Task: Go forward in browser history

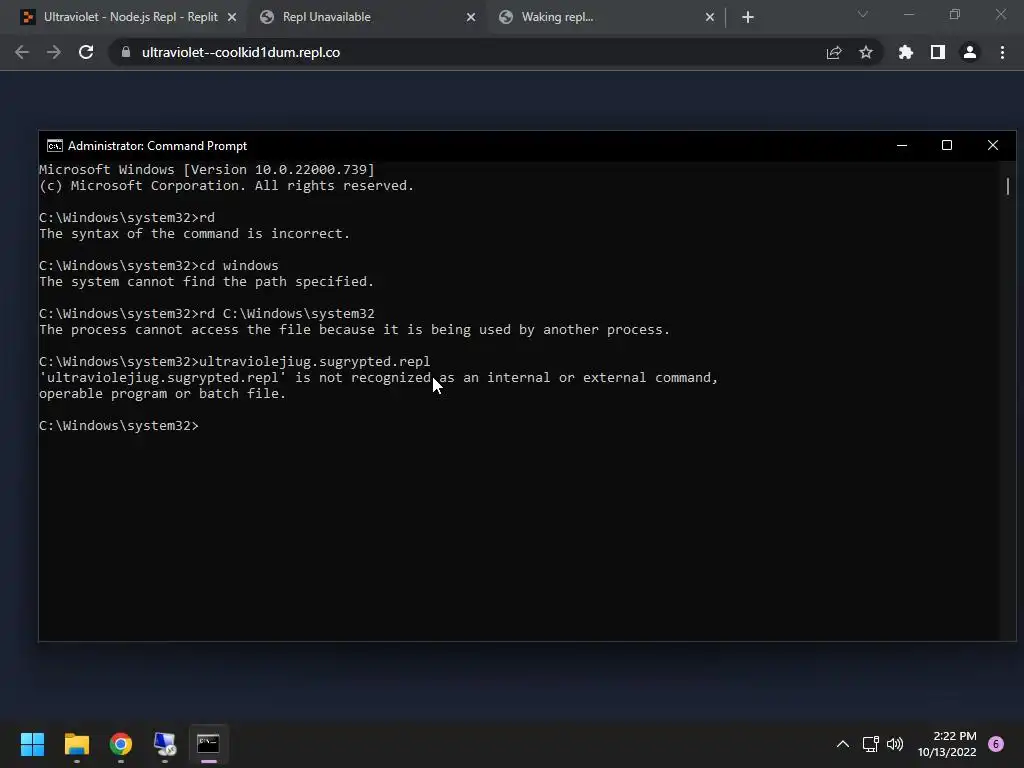Action: pos(54,52)
